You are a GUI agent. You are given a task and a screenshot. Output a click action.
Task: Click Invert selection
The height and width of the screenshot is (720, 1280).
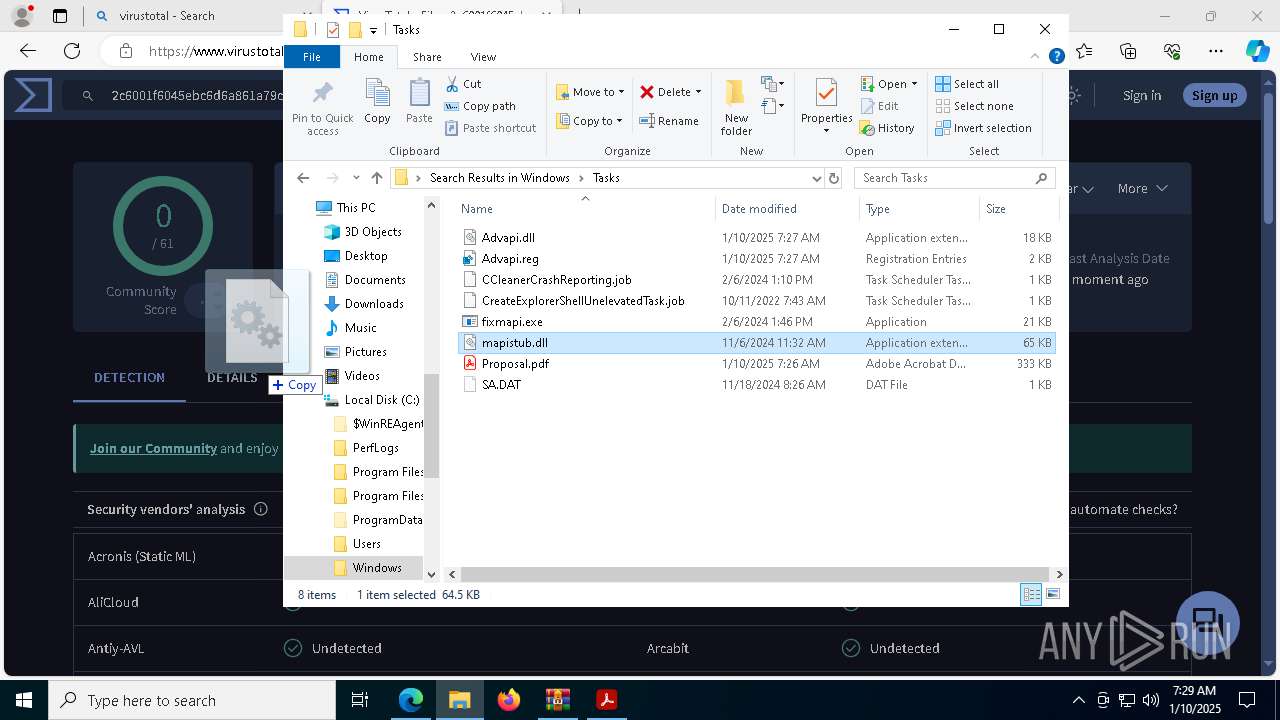(983, 128)
